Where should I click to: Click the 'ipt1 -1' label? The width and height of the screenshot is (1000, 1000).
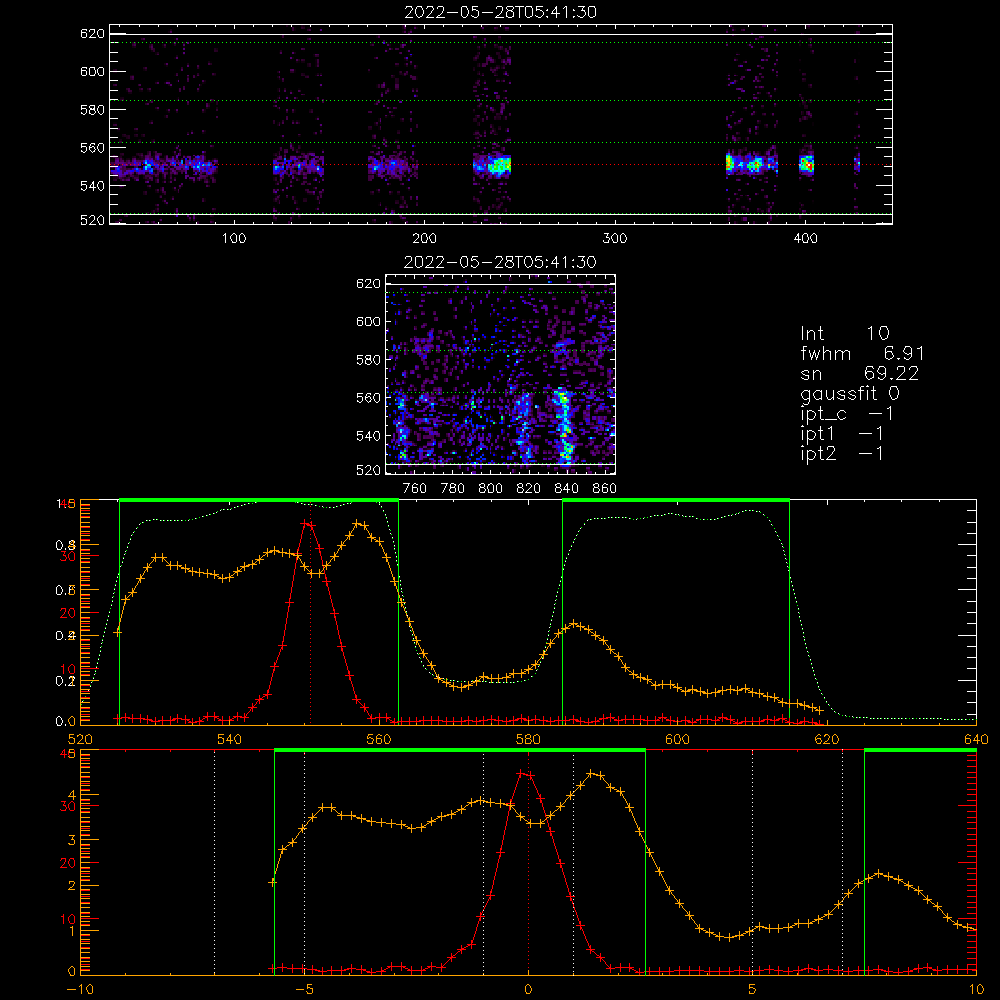[x=841, y=434]
